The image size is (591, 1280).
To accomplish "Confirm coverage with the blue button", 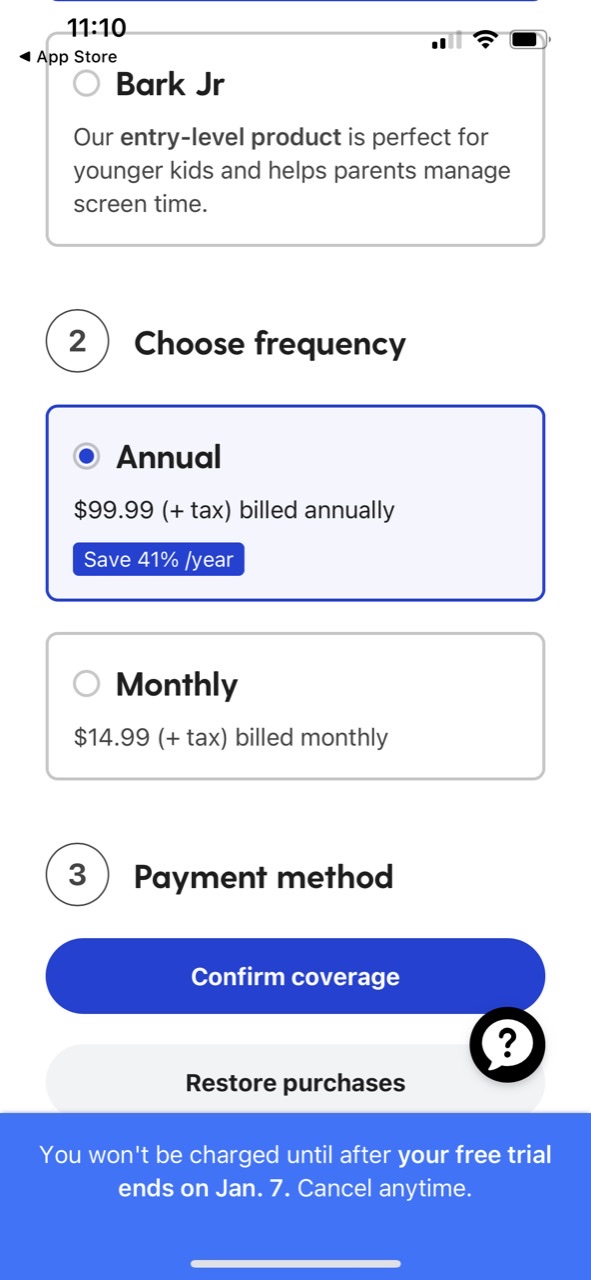I will 295,976.
